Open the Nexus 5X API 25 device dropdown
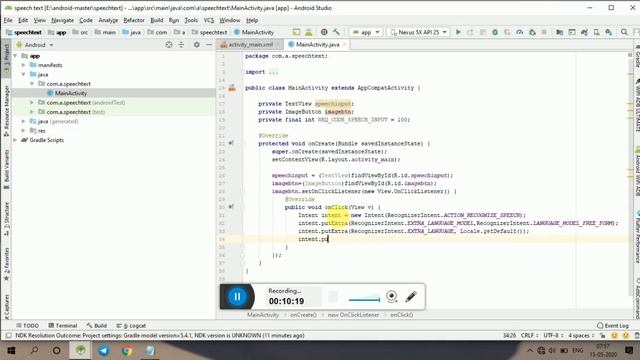Image resolution: width=640 pixels, height=360 pixels. [x=418, y=32]
